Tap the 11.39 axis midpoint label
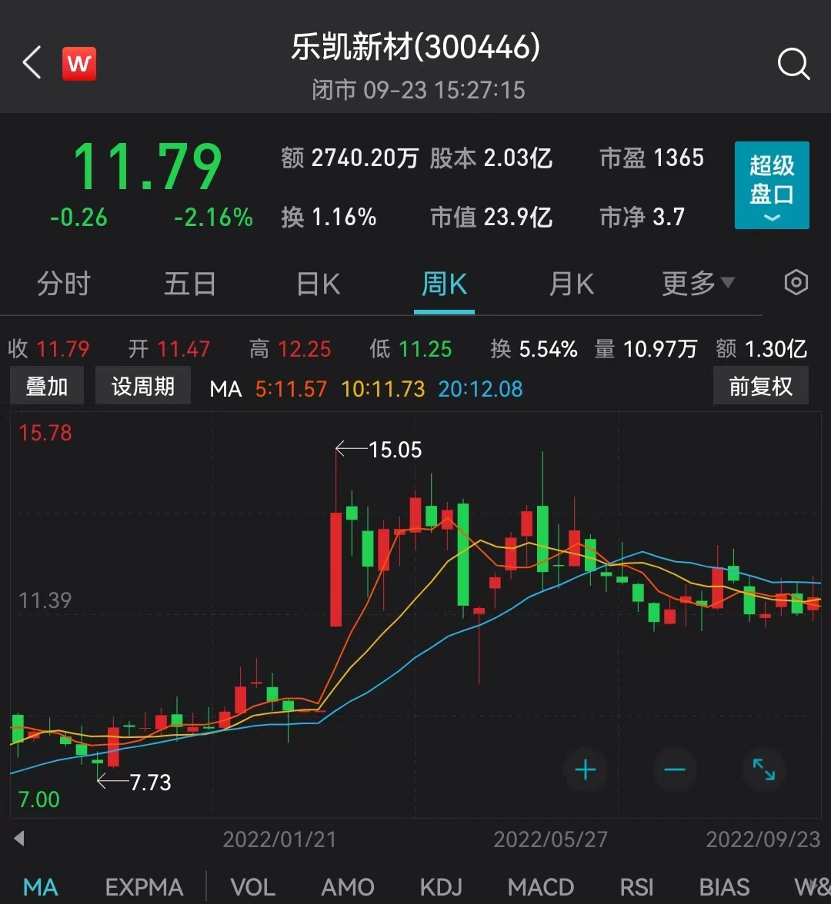832x904 pixels. coord(46,601)
